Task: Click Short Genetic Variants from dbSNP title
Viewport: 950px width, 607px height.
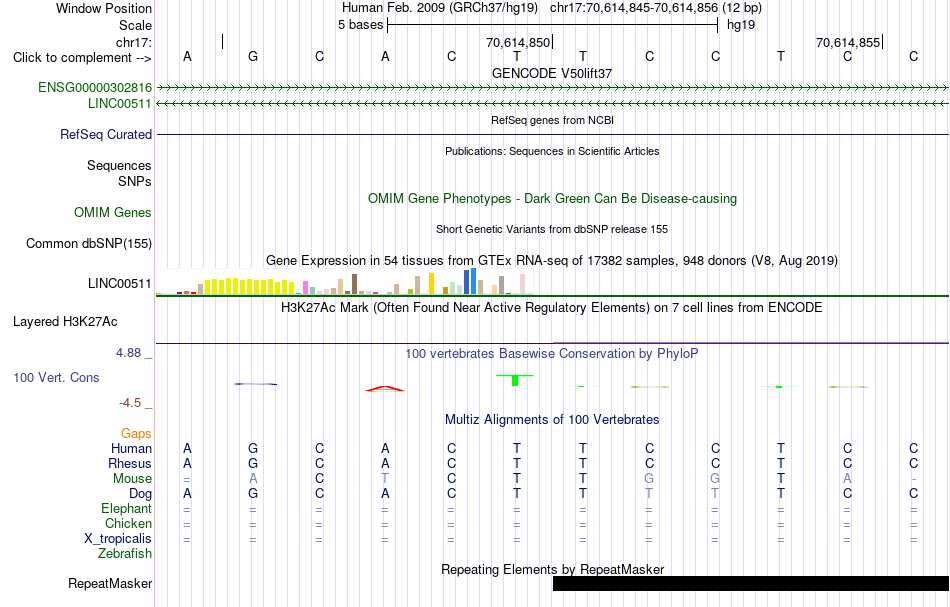Action: 552,230
